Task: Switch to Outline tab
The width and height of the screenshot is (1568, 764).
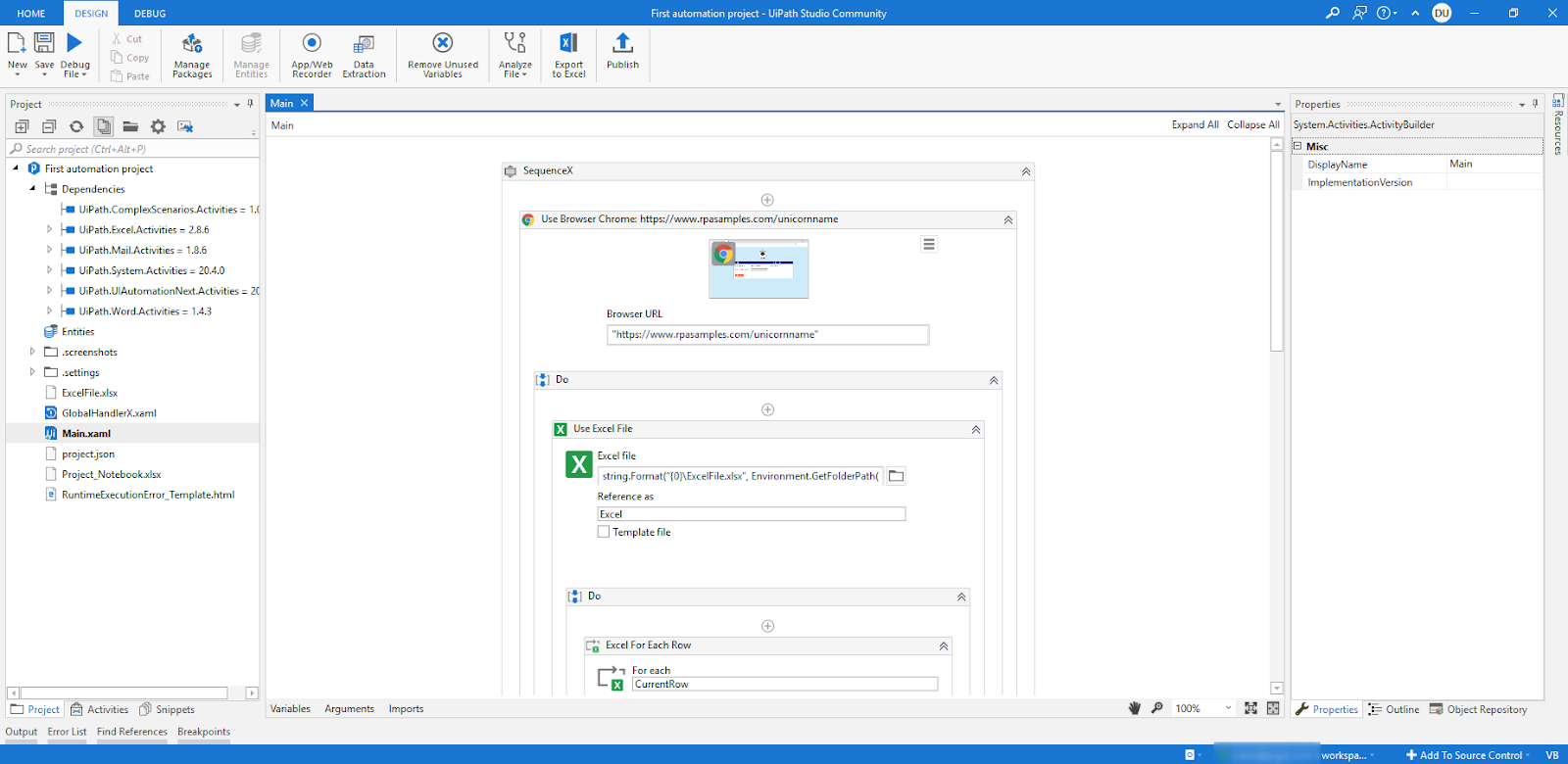Action: (1394, 709)
